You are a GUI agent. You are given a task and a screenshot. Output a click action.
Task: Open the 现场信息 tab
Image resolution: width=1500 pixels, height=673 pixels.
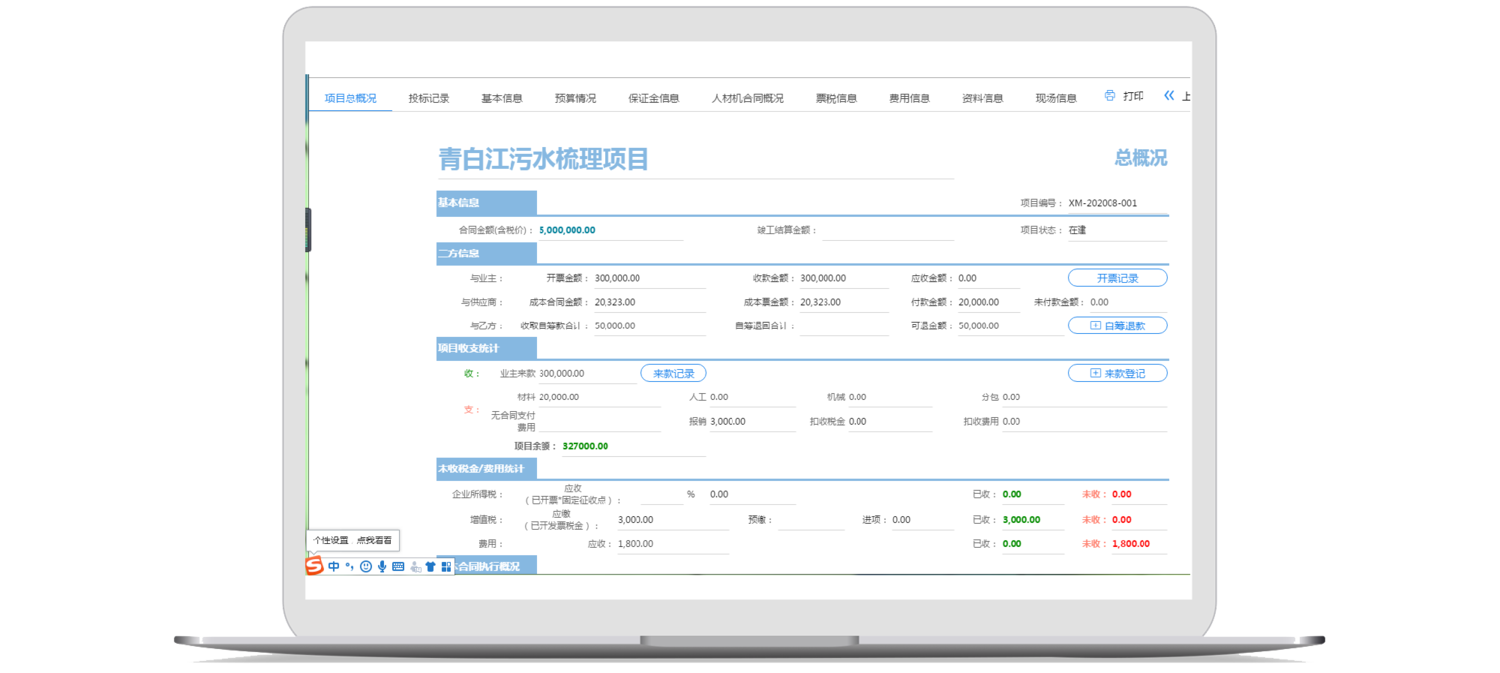tap(1056, 98)
